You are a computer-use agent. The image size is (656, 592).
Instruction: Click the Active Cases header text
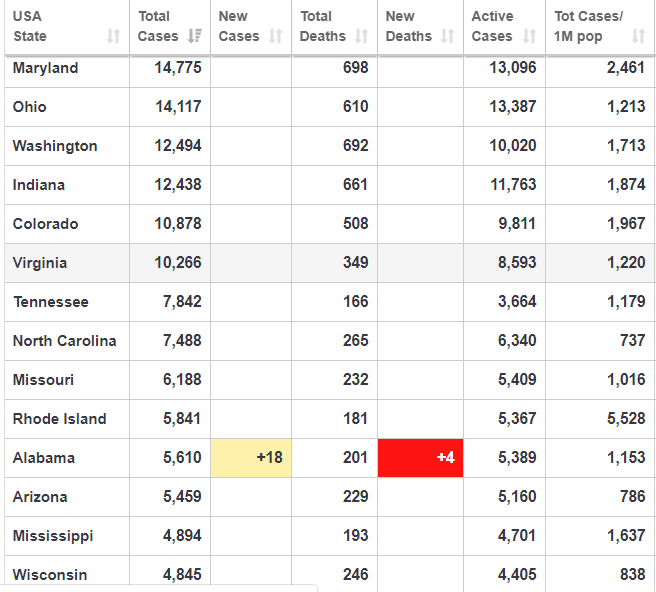coord(492,26)
